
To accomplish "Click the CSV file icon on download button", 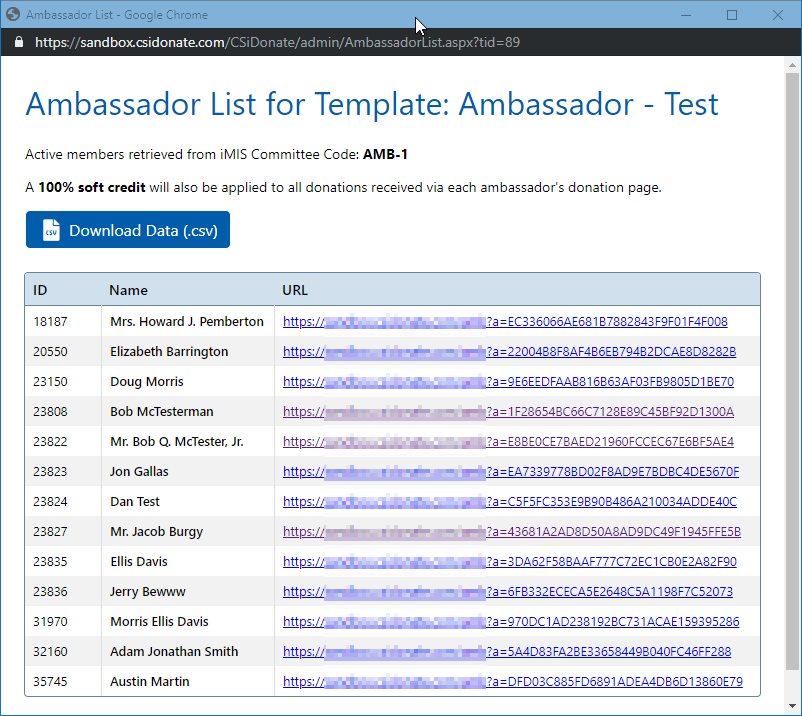I will point(51,230).
